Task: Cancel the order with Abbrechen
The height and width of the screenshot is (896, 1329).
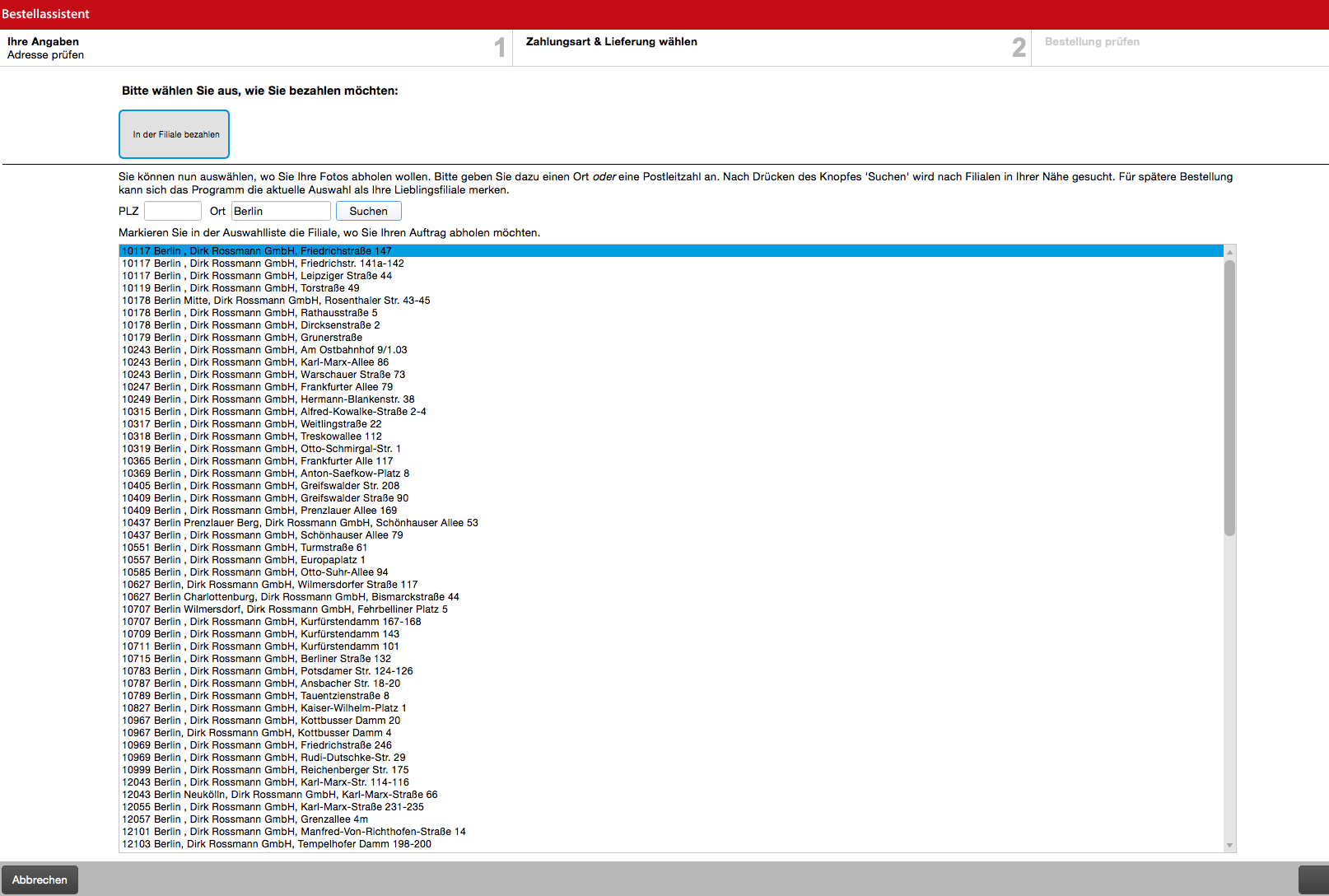Action: (x=40, y=880)
